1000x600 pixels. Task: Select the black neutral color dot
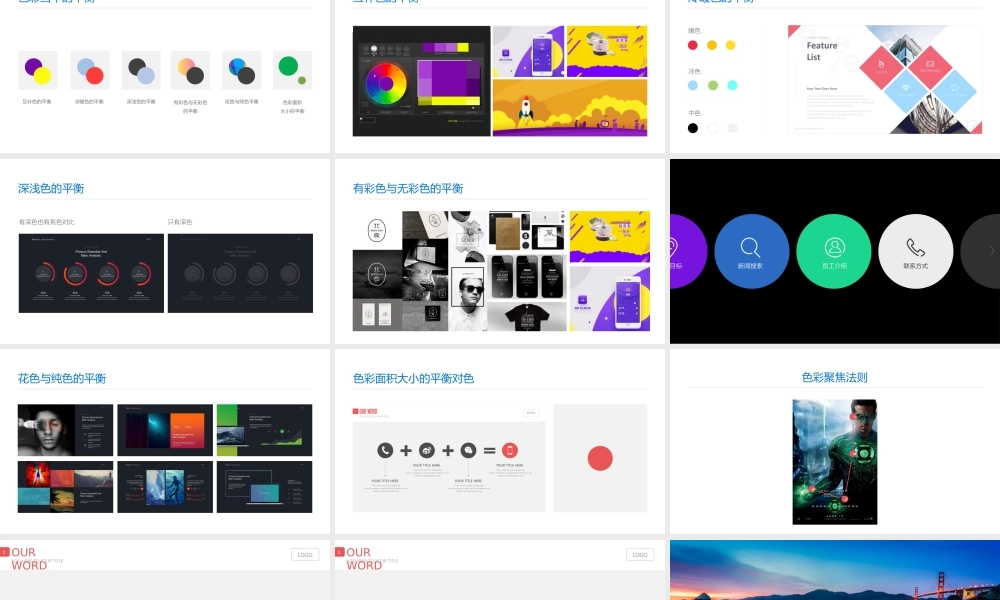[x=693, y=128]
